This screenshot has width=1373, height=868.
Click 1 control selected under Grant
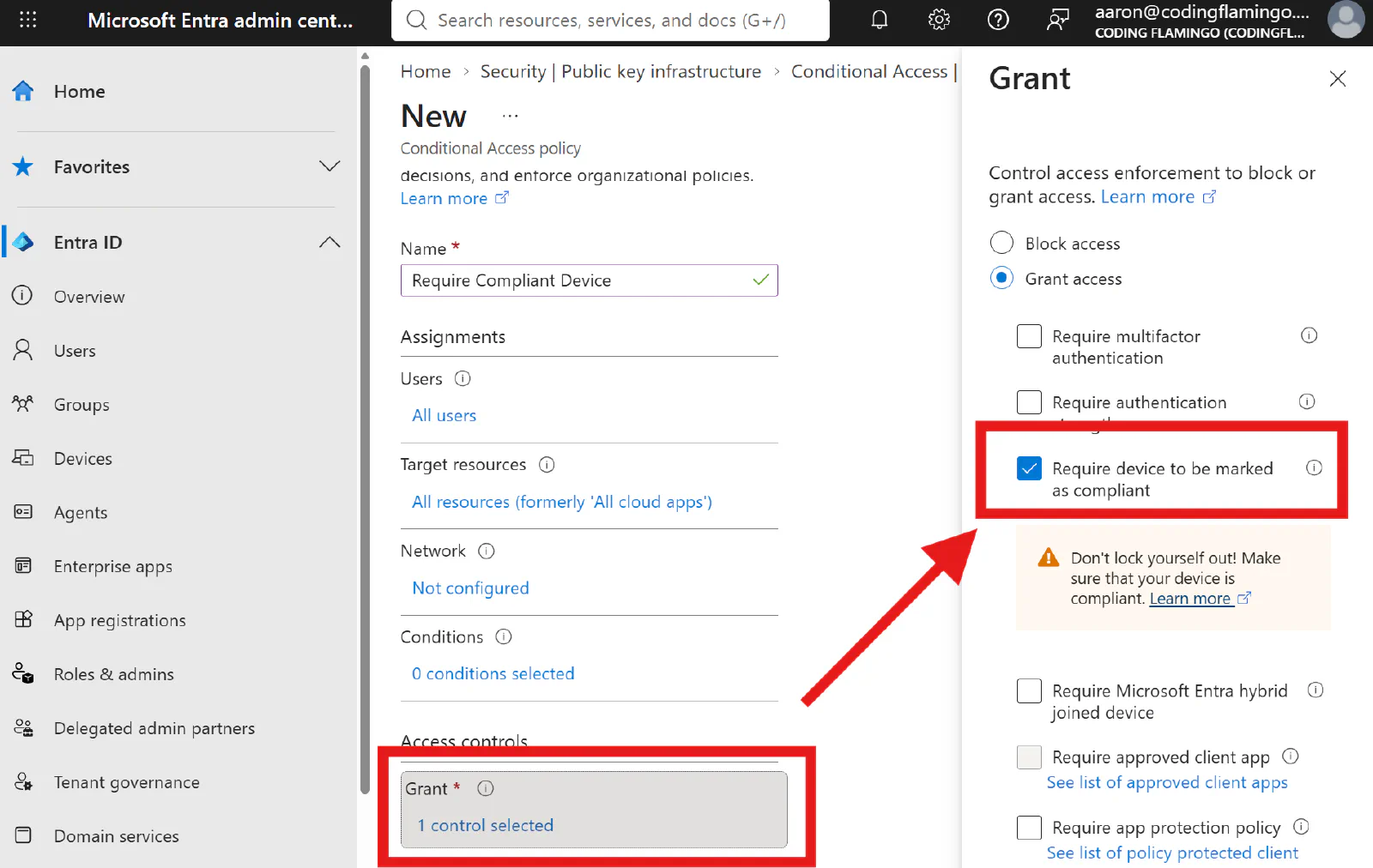point(486,825)
